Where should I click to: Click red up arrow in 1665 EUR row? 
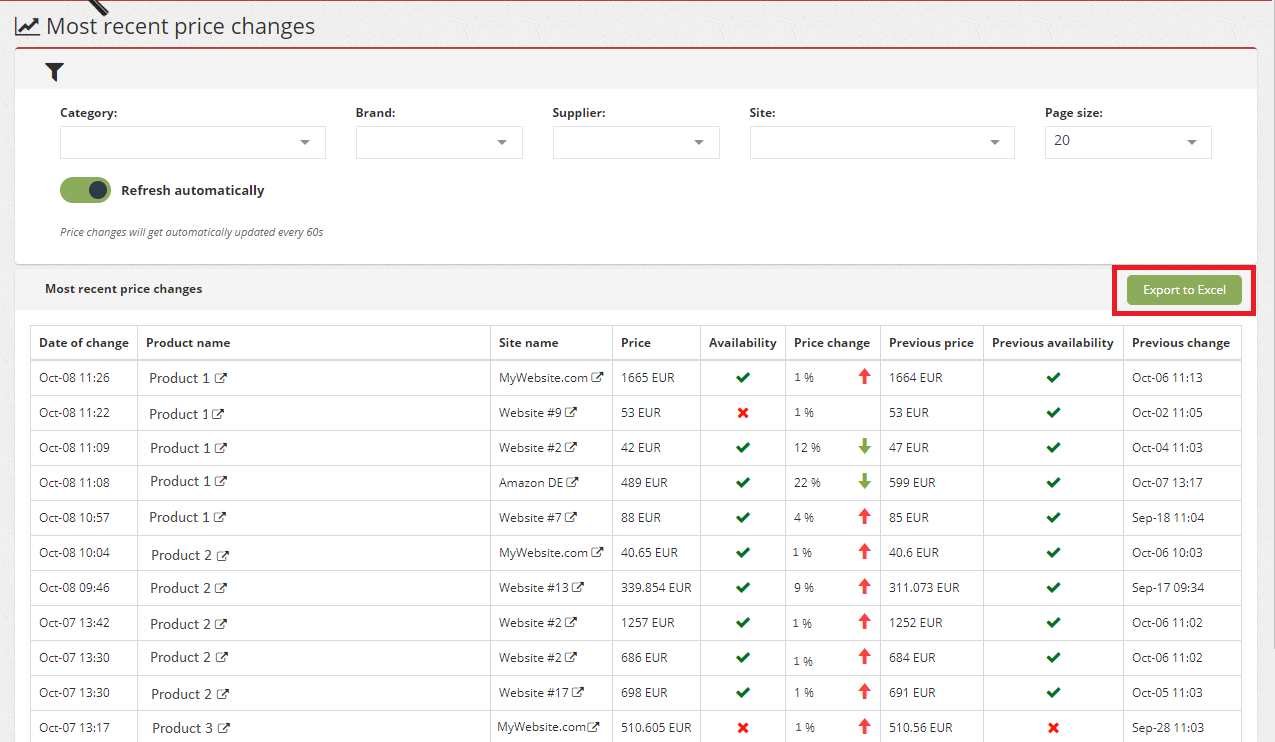(x=865, y=377)
